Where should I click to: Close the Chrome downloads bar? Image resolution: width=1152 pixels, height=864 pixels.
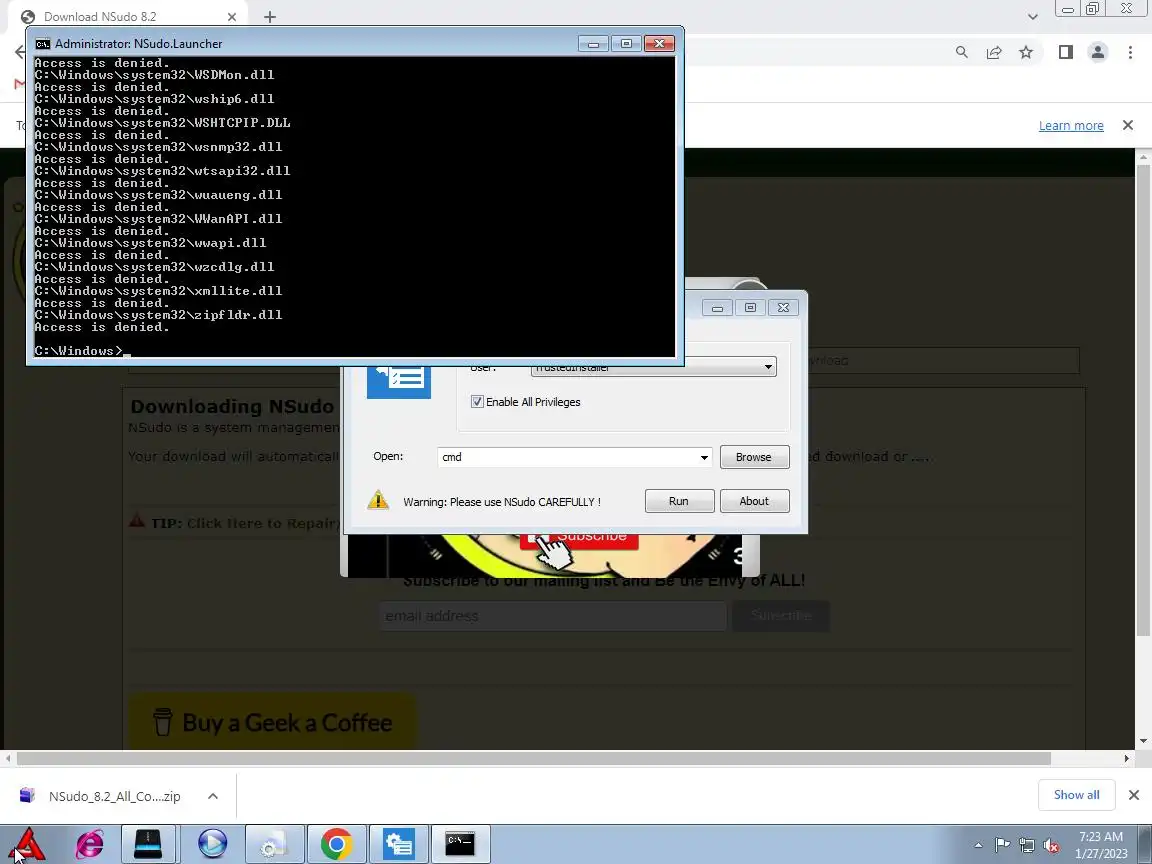(x=1134, y=795)
